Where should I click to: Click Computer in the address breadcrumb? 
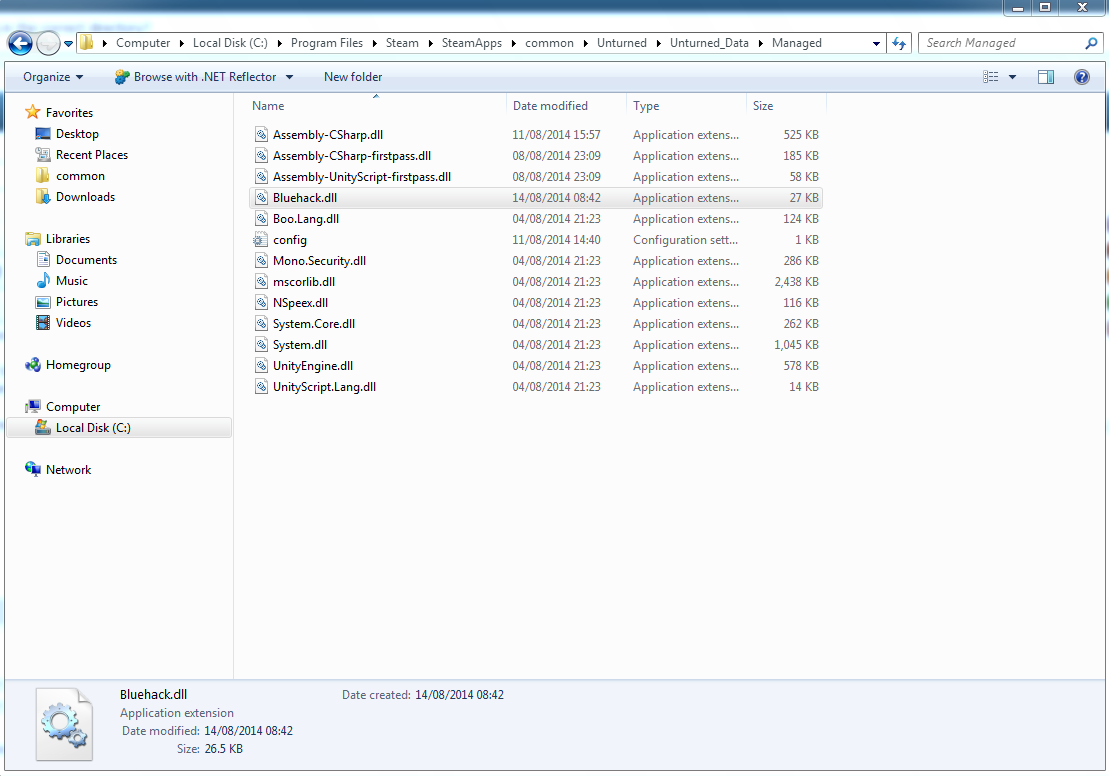pos(143,43)
